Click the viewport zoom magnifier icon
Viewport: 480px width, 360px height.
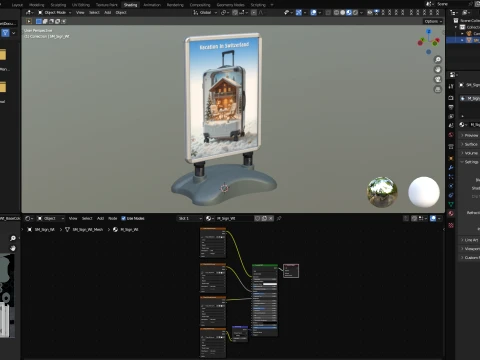coord(438,60)
